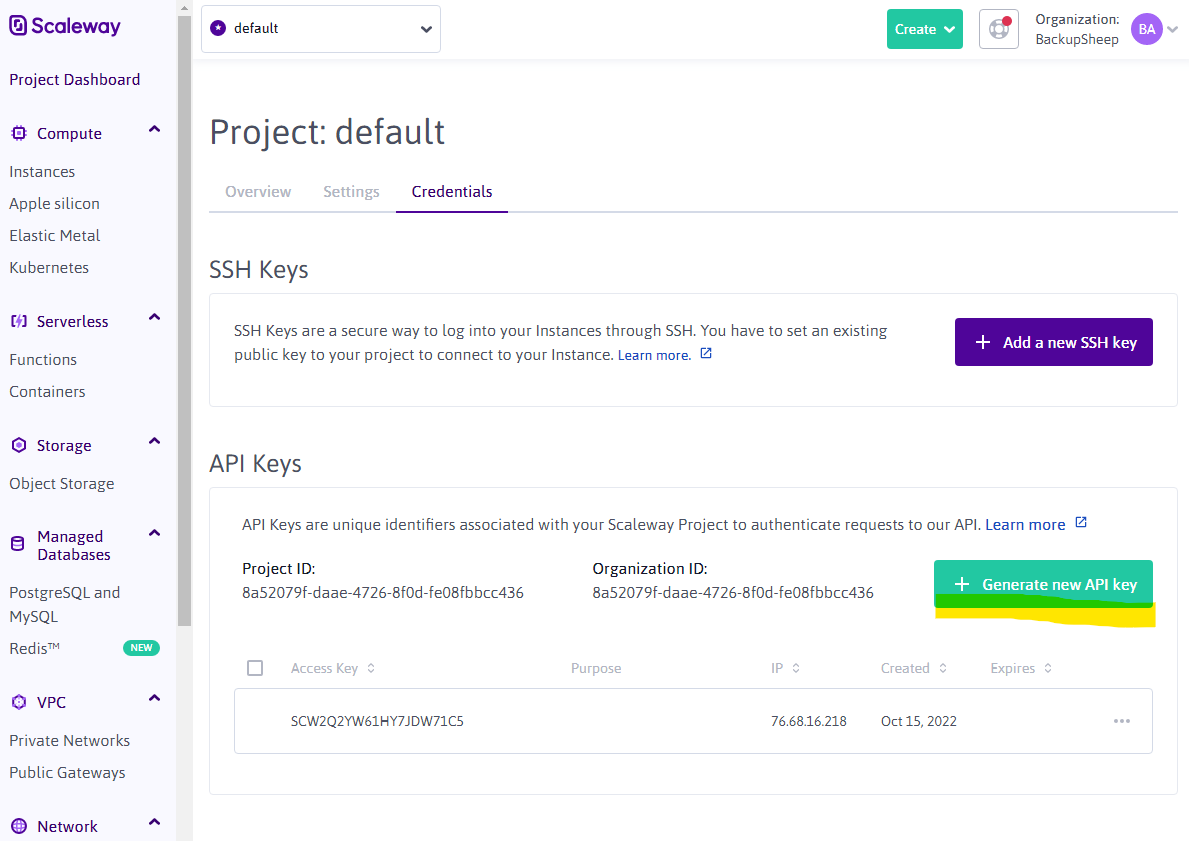Click the Scaleway logo

[x=64, y=26]
